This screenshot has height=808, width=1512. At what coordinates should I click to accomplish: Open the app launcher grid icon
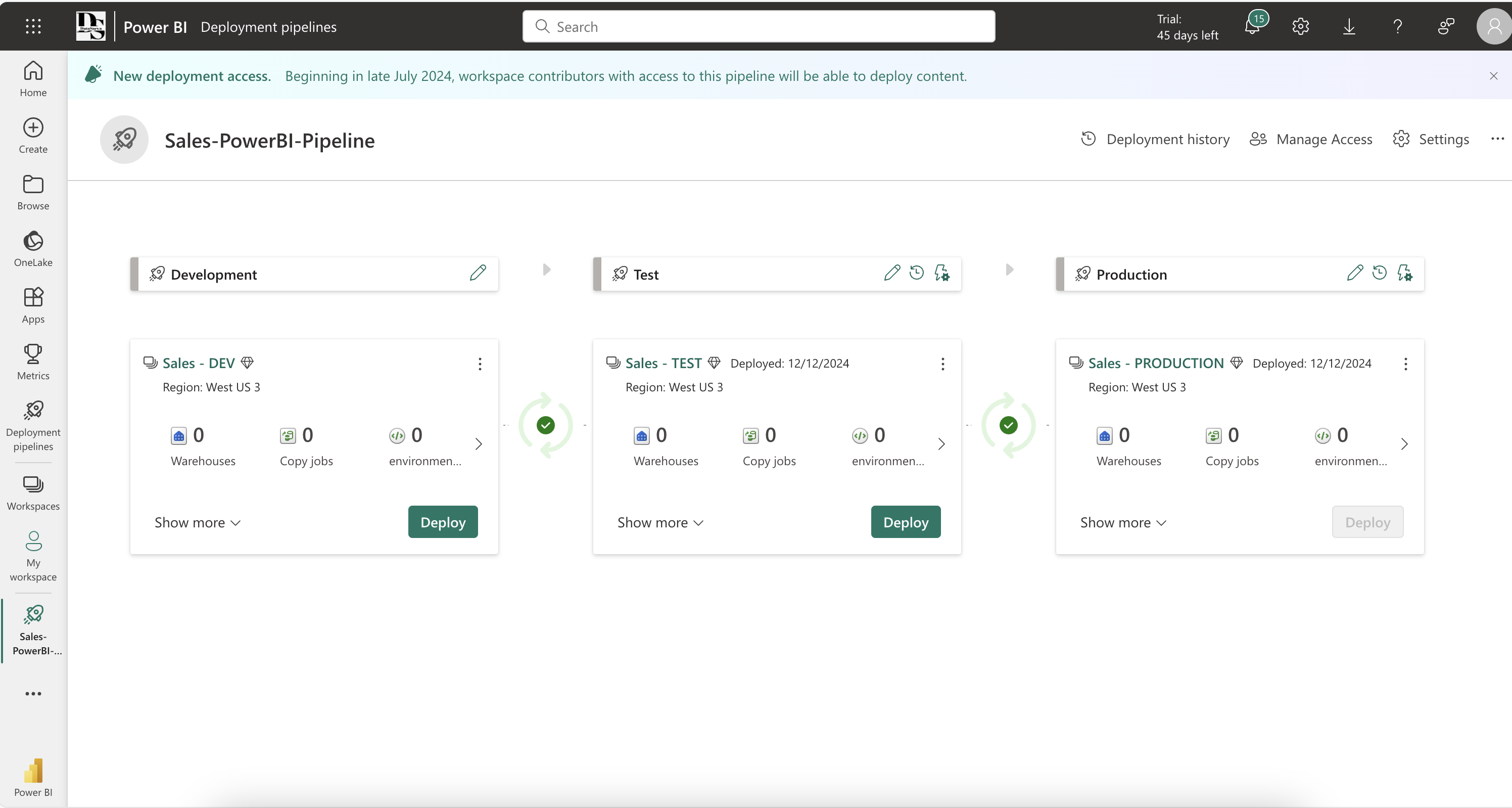coord(33,26)
